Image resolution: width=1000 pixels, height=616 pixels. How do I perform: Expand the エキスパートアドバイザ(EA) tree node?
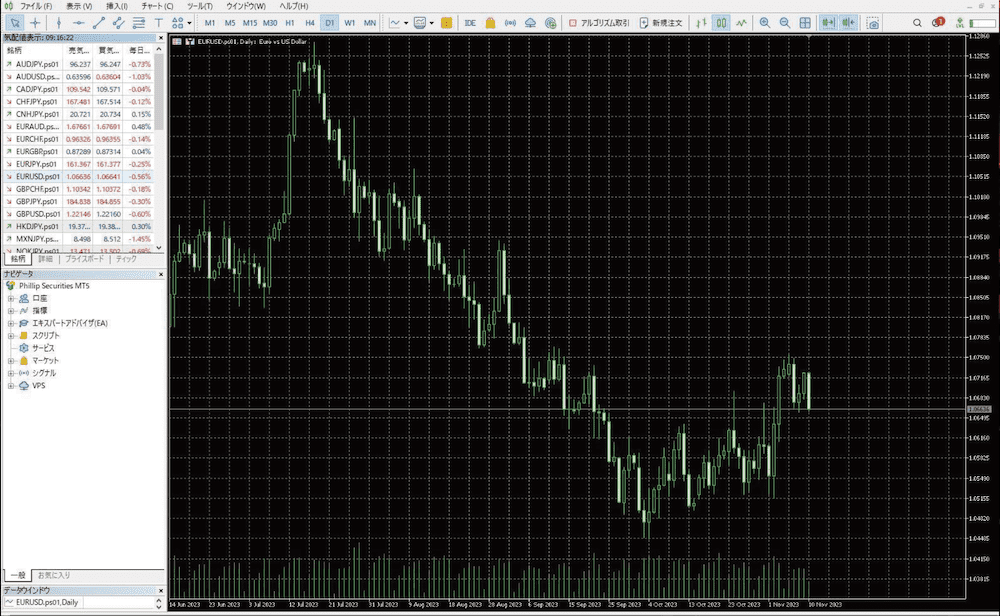[11, 323]
